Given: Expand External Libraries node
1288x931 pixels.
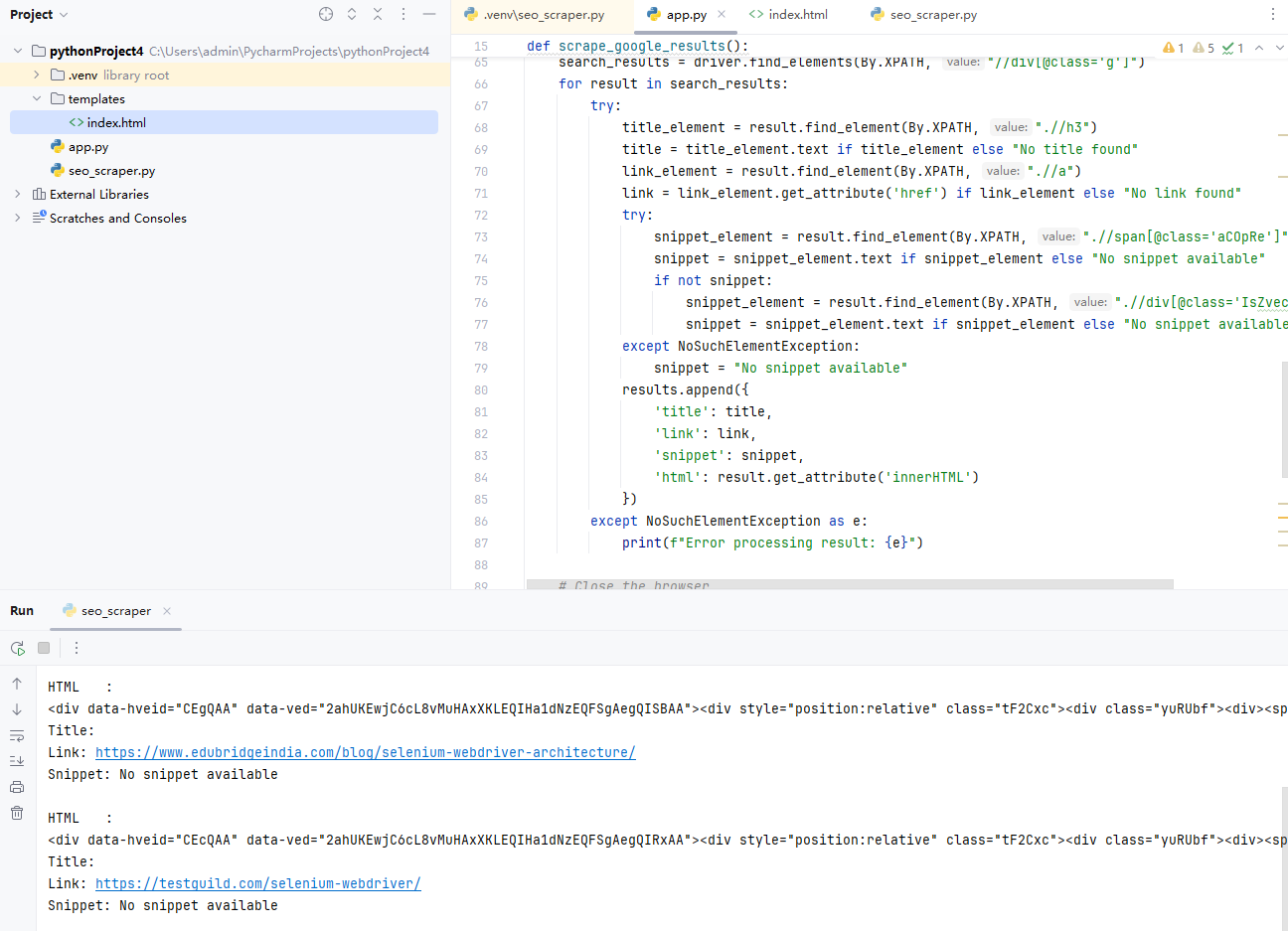Looking at the screenshot, I should (18, 194).
